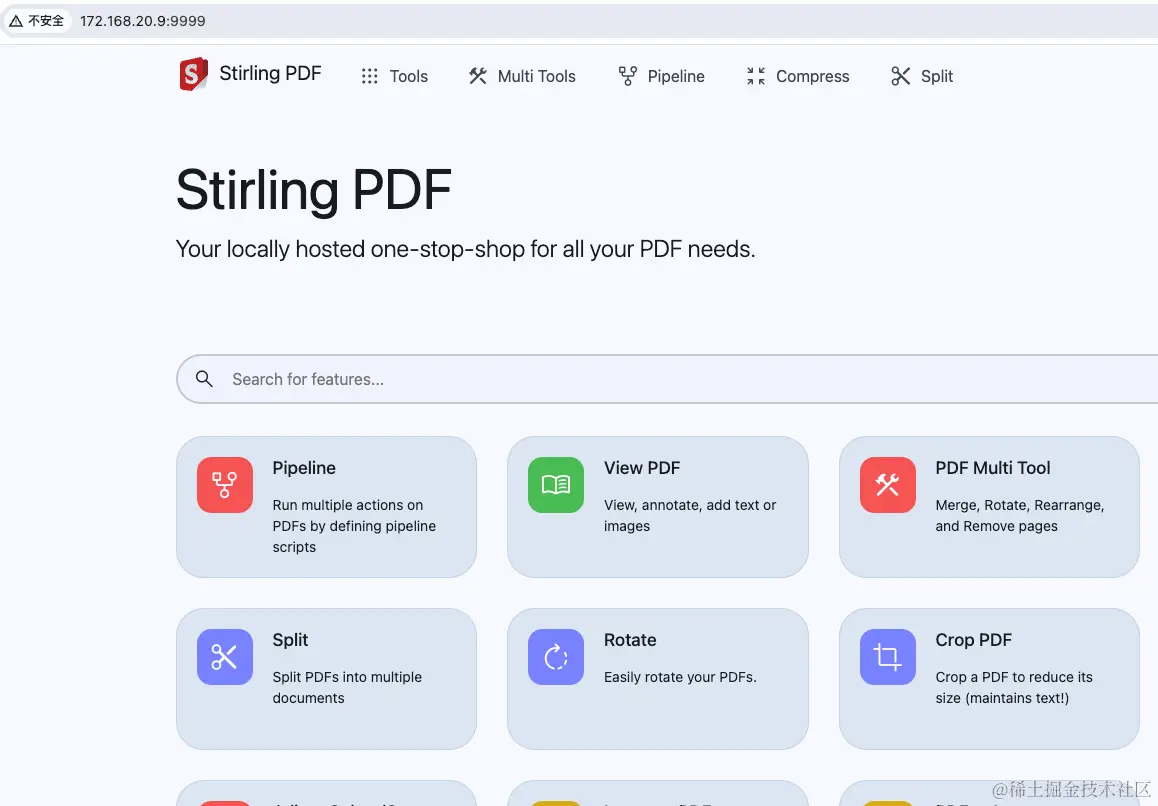Click the red PDF Multi Tool card icon
Screen dimensions: 1158x806
tap(888, 485)
